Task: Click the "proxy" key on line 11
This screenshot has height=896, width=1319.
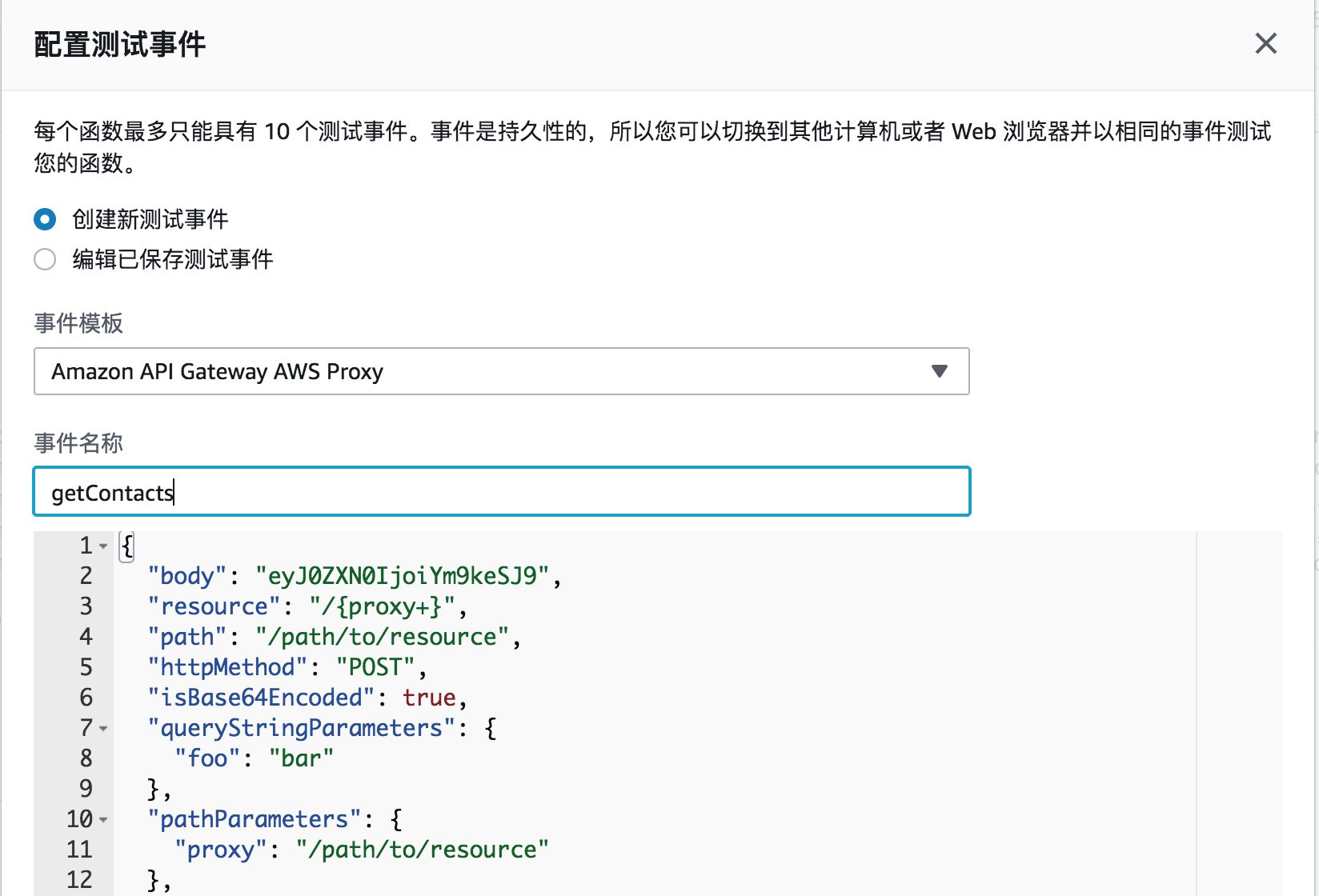Action: point(220,850)
